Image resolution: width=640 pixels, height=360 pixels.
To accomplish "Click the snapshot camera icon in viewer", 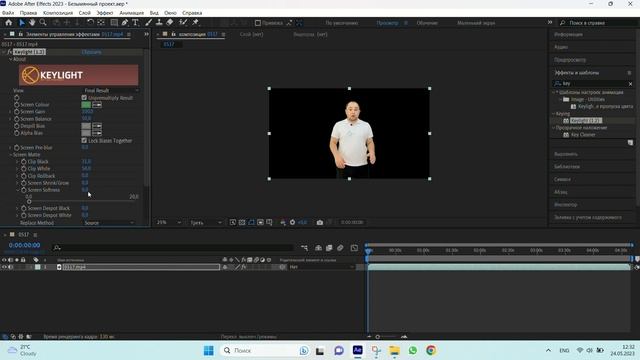I will (320, 222).
